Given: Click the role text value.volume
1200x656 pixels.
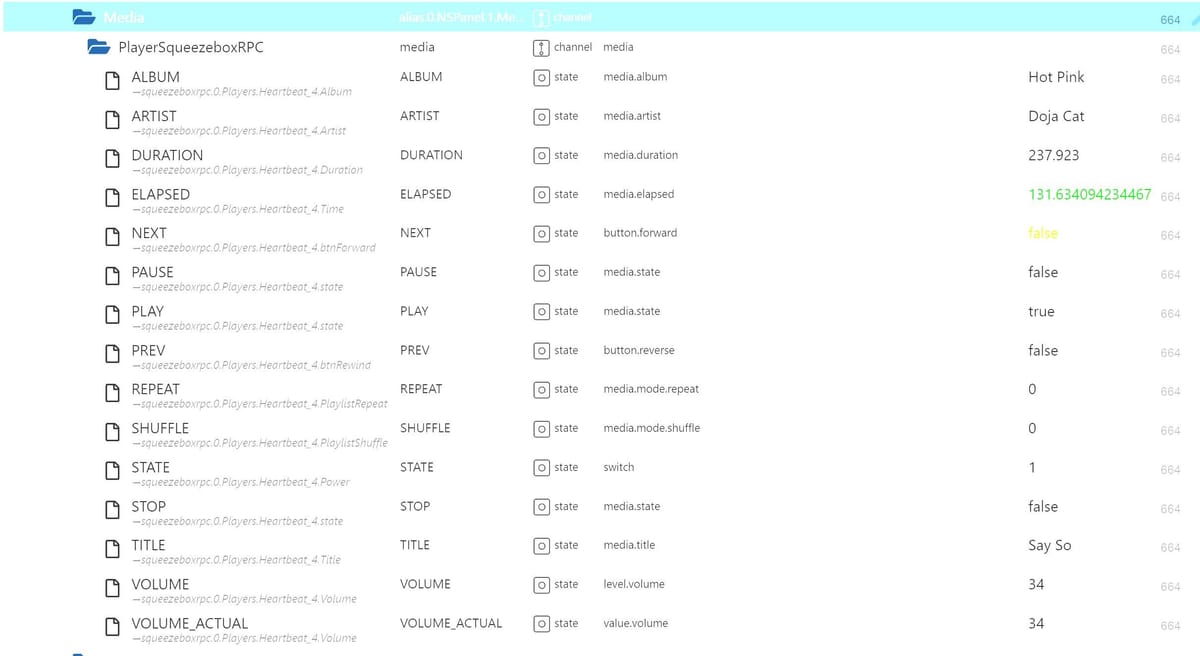Looking at the screenshot, I should 636,623.
